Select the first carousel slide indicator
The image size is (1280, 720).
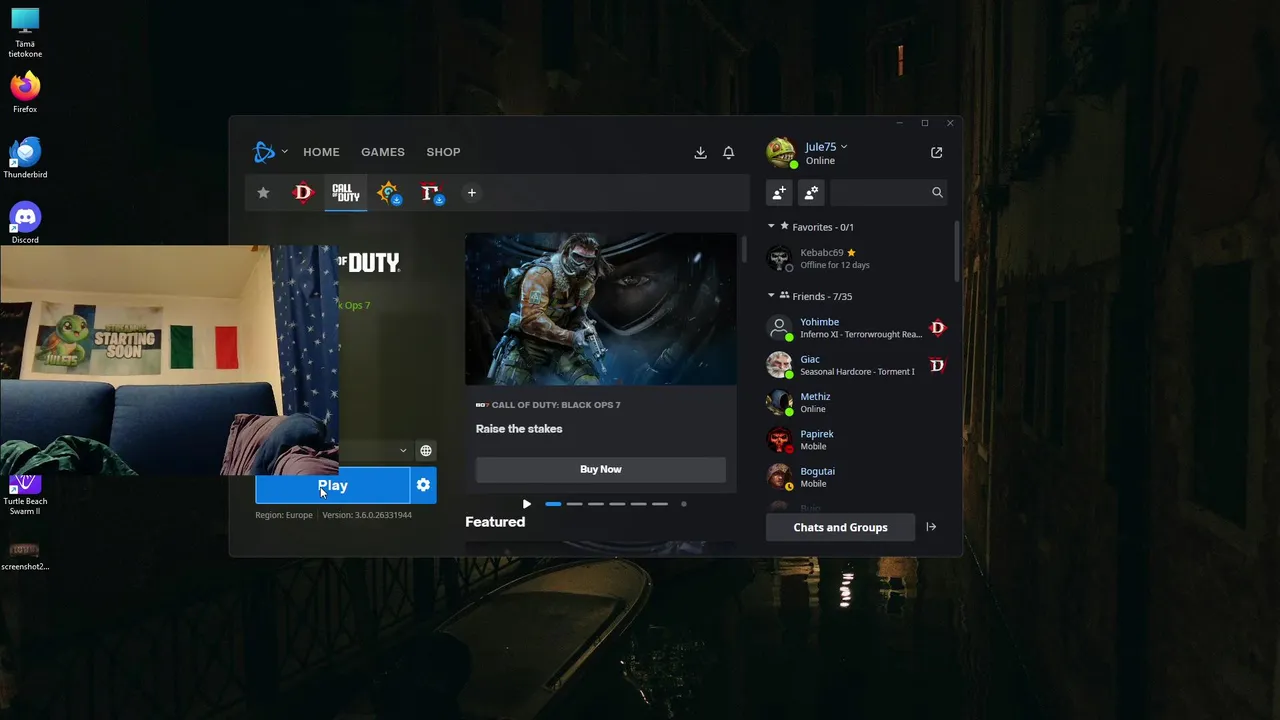tap(553, 504)
